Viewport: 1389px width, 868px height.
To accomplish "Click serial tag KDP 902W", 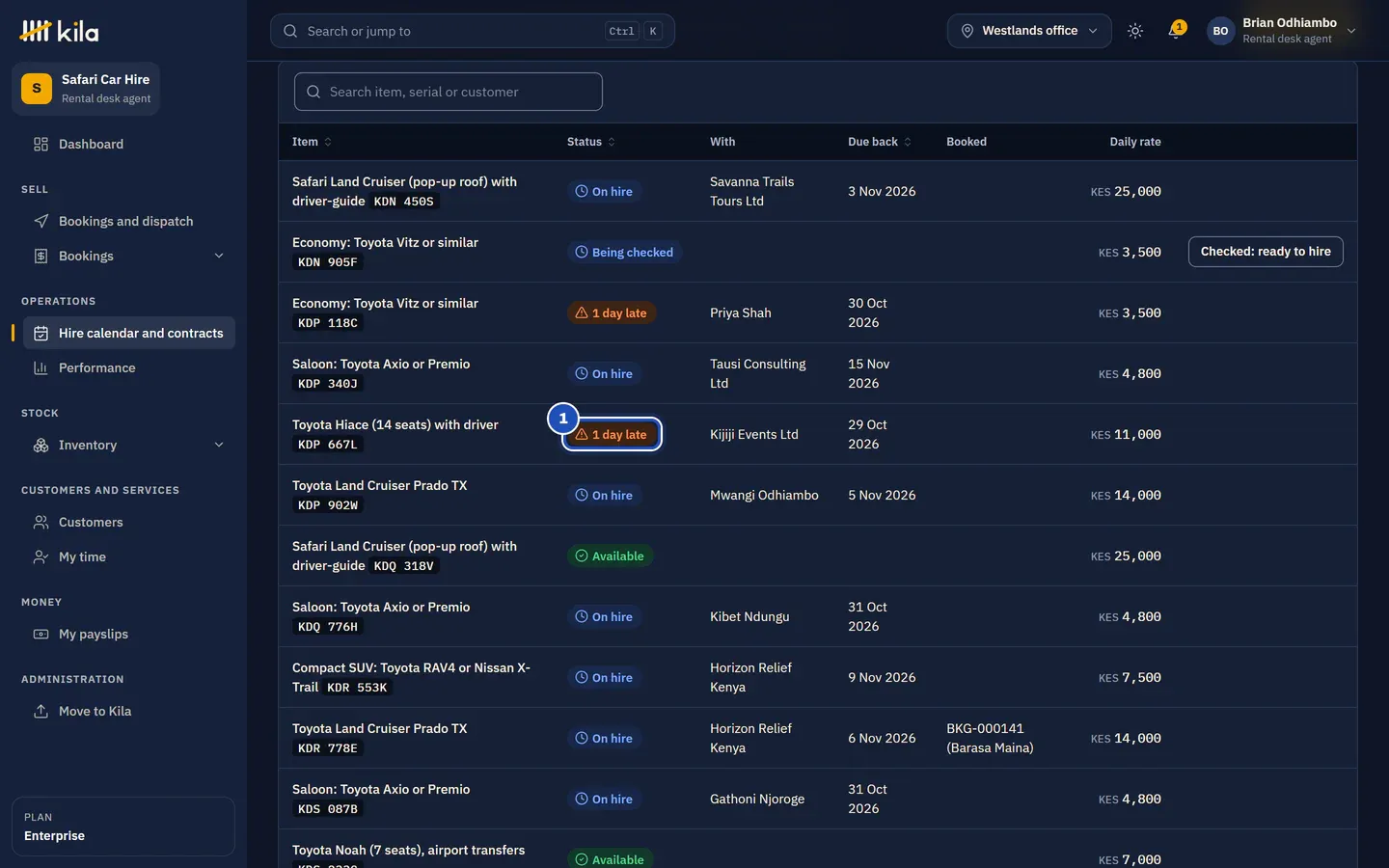I will coord(328,505).
